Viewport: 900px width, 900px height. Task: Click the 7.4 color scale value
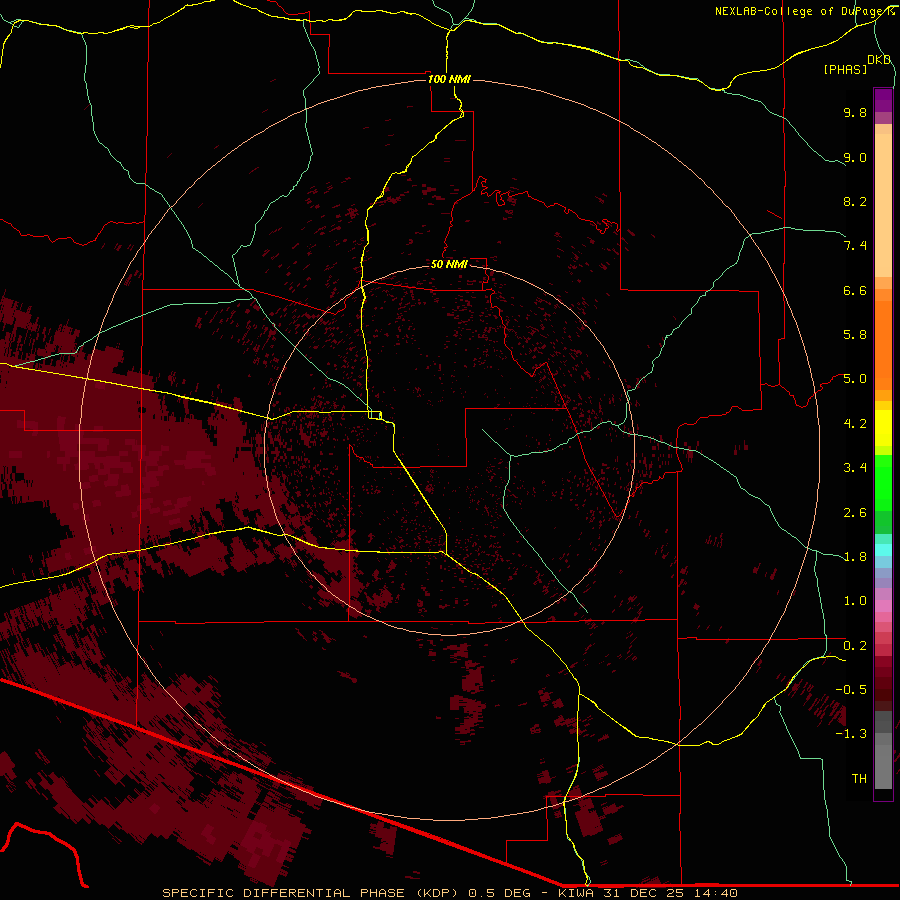[x=855, y=246]
